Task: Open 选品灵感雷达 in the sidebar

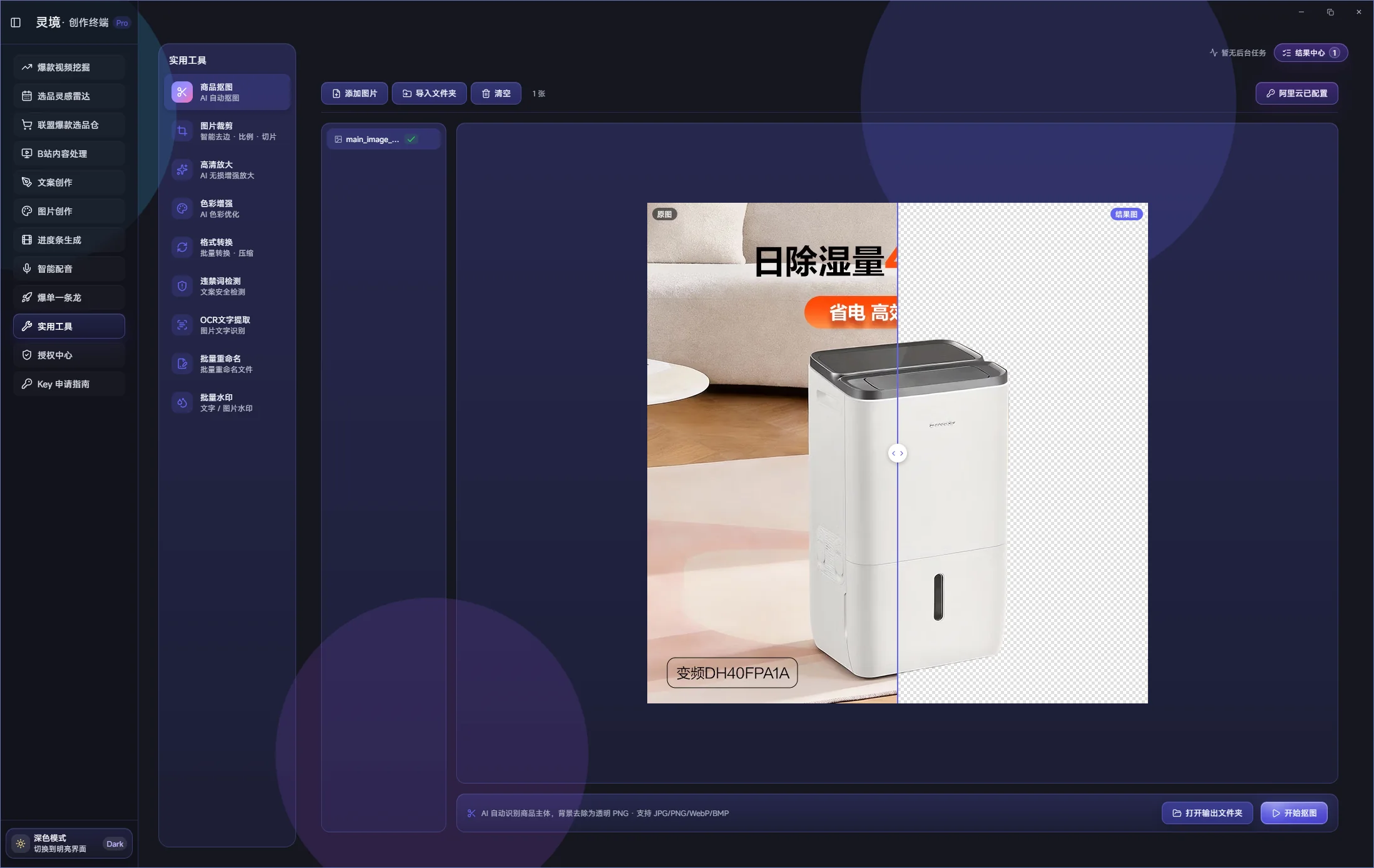Action: (x=69, y=96)
